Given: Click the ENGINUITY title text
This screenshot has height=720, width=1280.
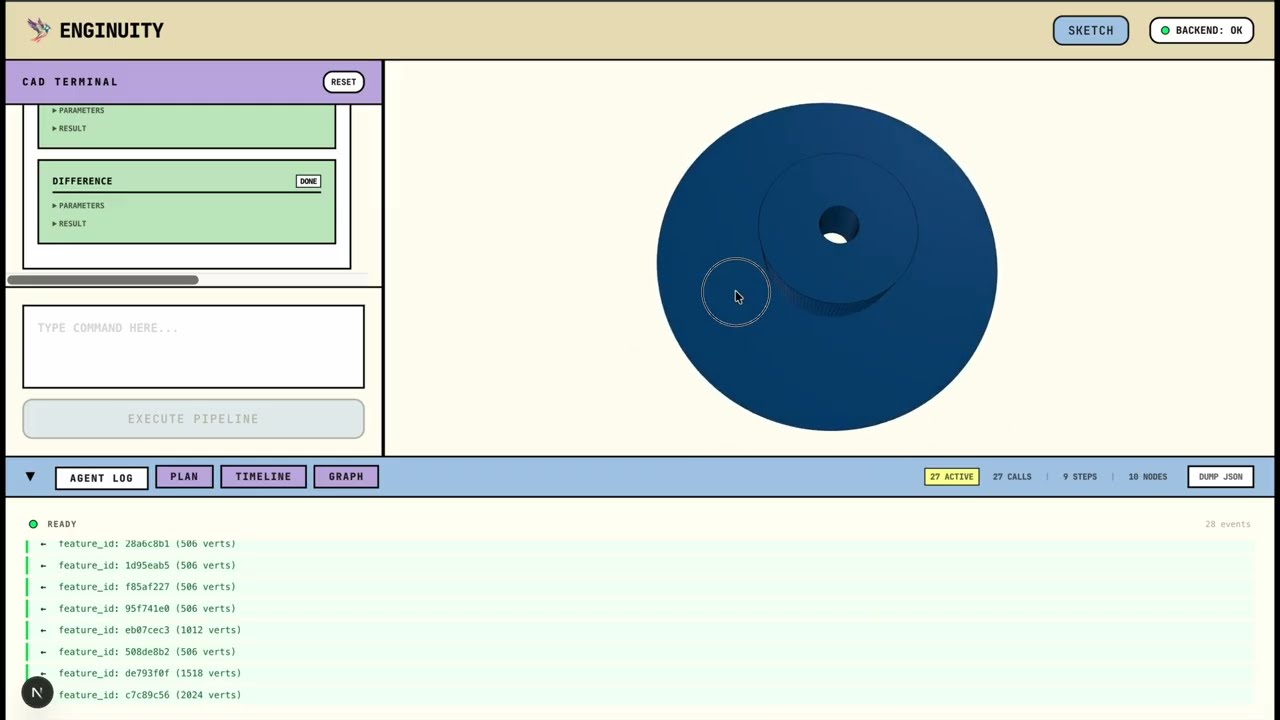Looking at the screenshot, I should [111, 31].
